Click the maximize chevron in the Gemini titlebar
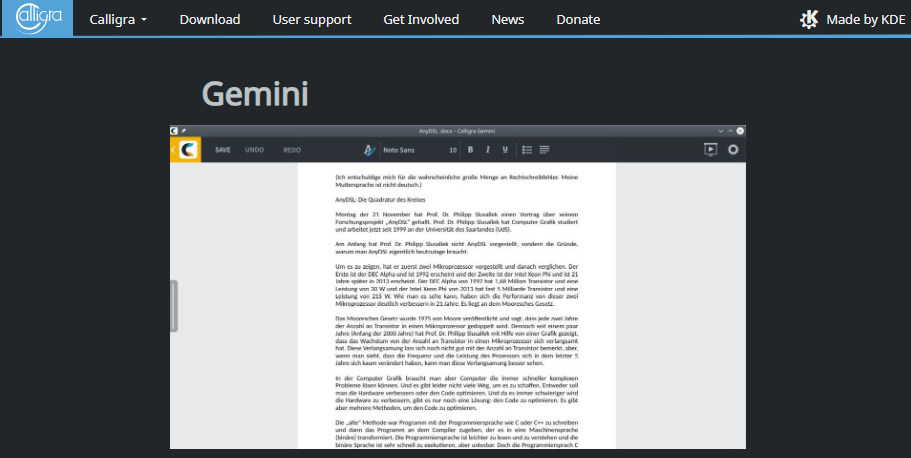Screen dimensions: 911x458 (x=730, y=131)
